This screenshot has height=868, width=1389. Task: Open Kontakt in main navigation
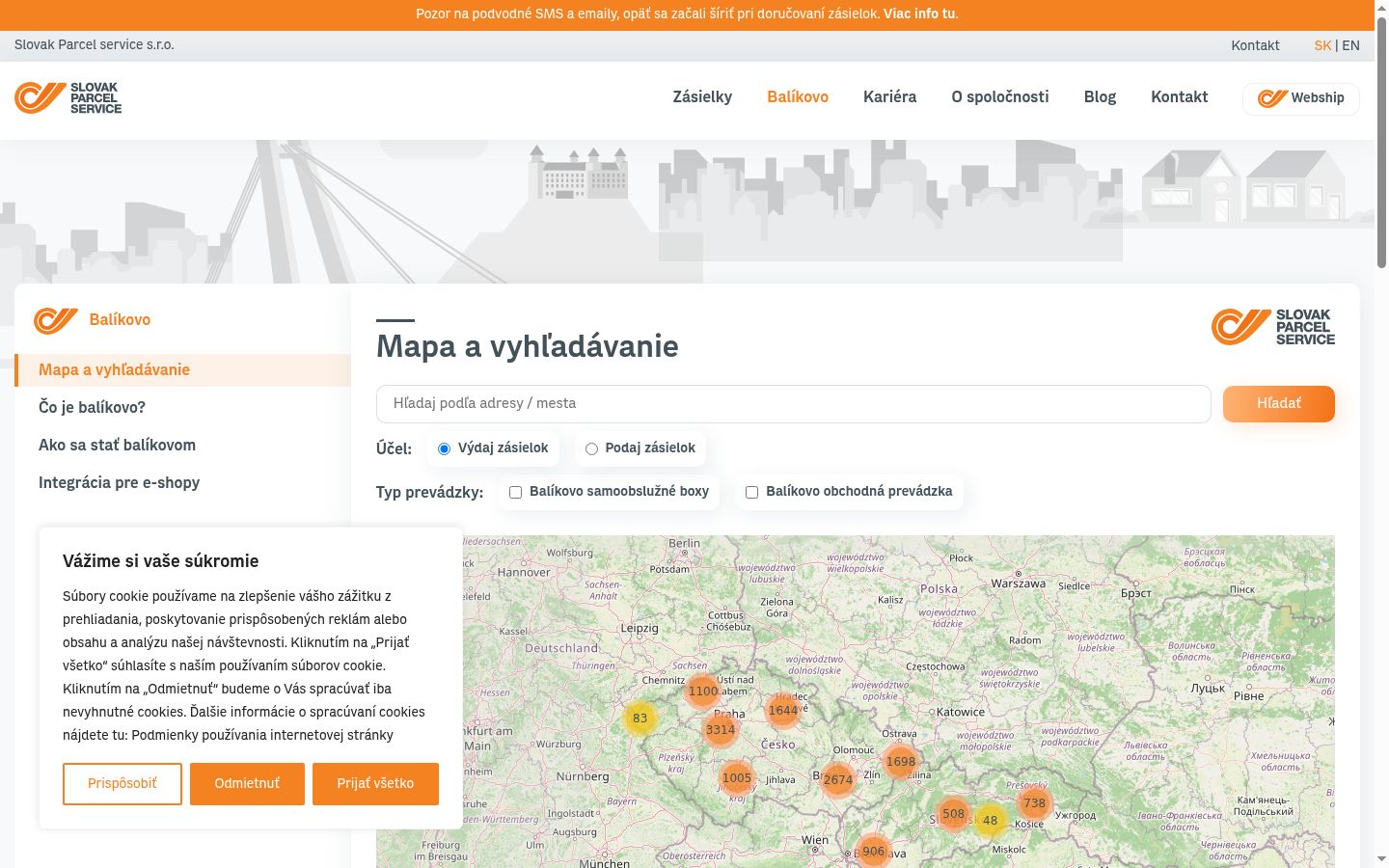[1179, 96]
